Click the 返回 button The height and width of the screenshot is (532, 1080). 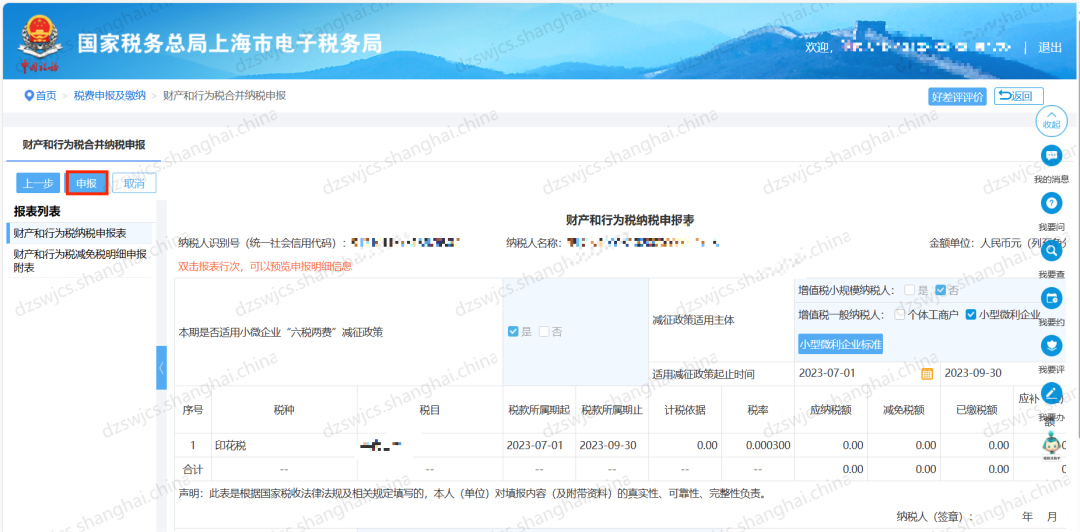[x=1019, y=96]
